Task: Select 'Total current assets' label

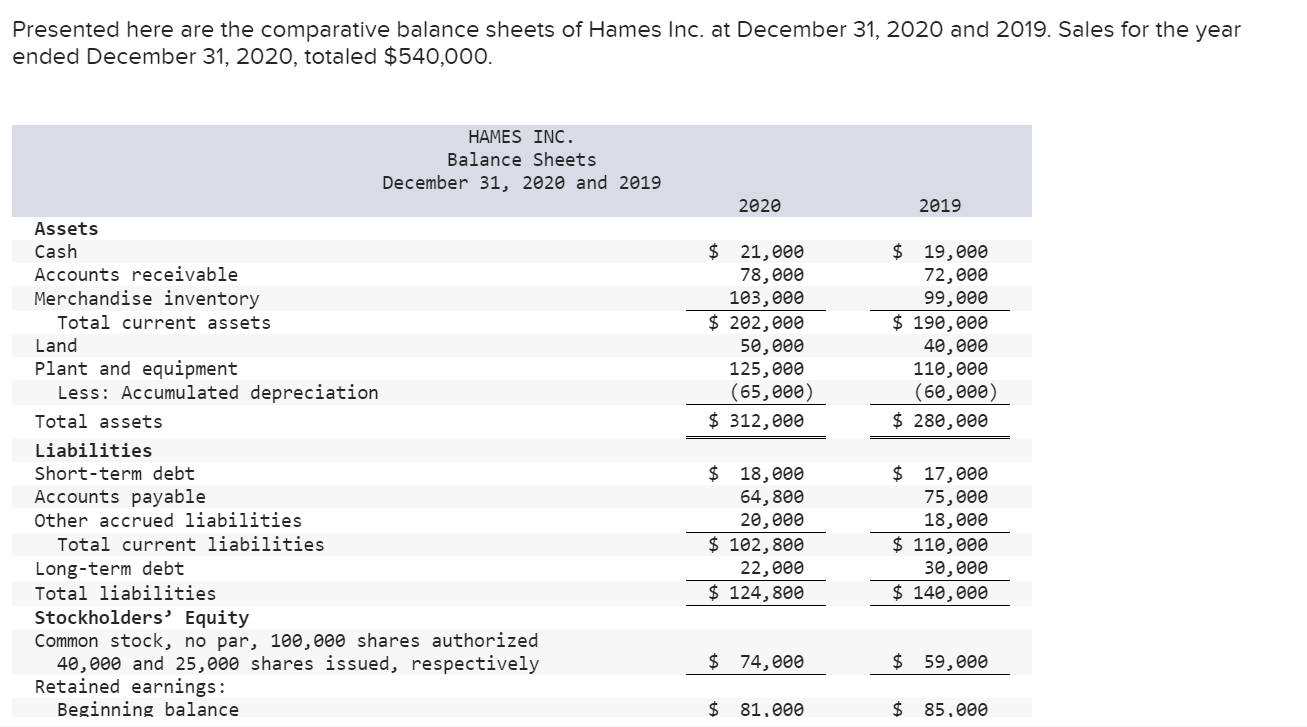Action: [164, 322]
